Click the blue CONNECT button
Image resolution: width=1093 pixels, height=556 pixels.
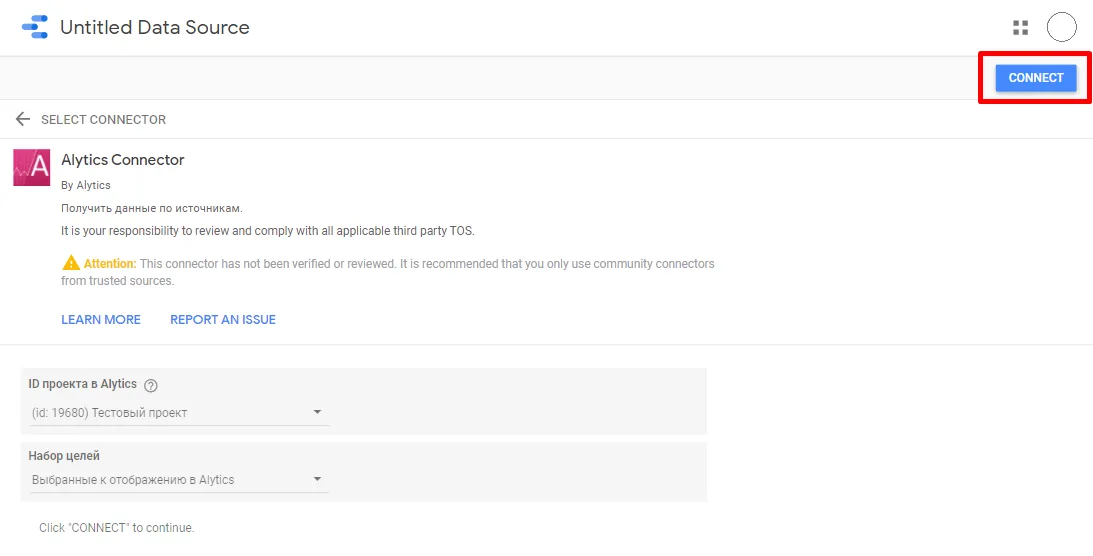pos(1036,78)
